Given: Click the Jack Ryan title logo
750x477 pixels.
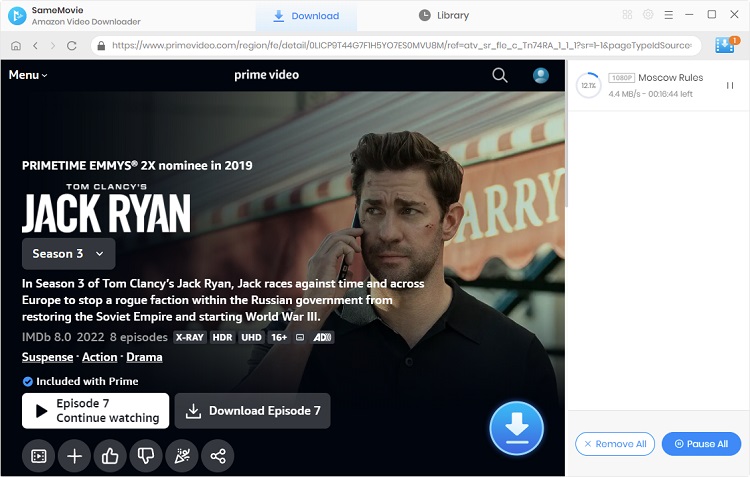Looking at the screenshot, I should 106,208.
